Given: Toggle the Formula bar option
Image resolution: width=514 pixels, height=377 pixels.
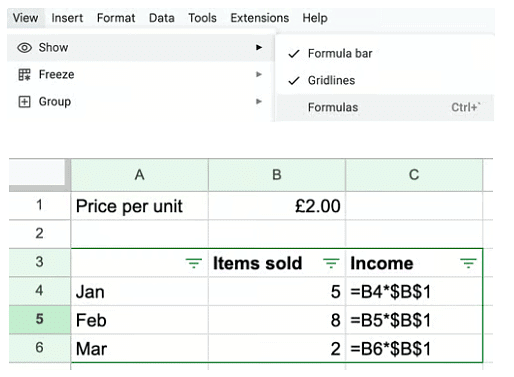Looking at the screenshot, I should 385,53.
